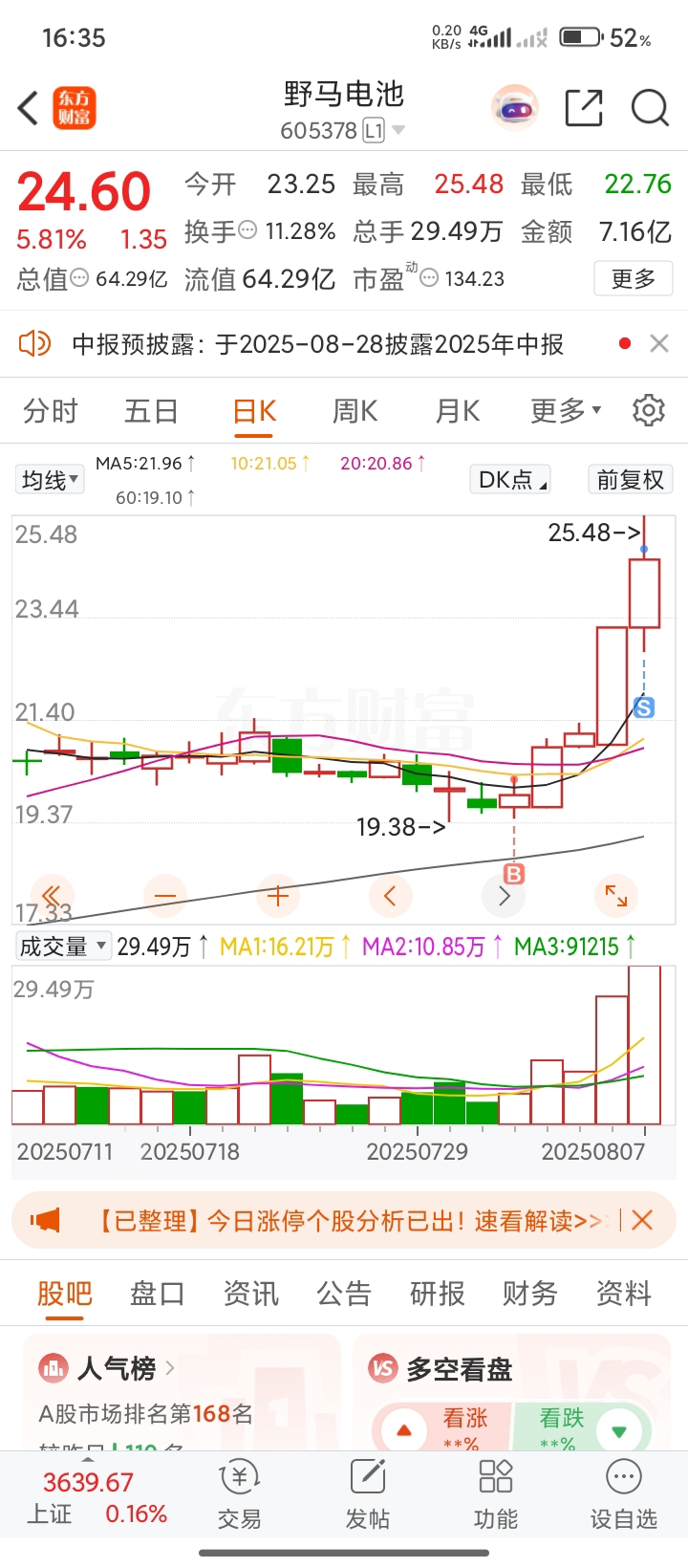
Task: Switch to 月K tab
Action: coord(458,410)
